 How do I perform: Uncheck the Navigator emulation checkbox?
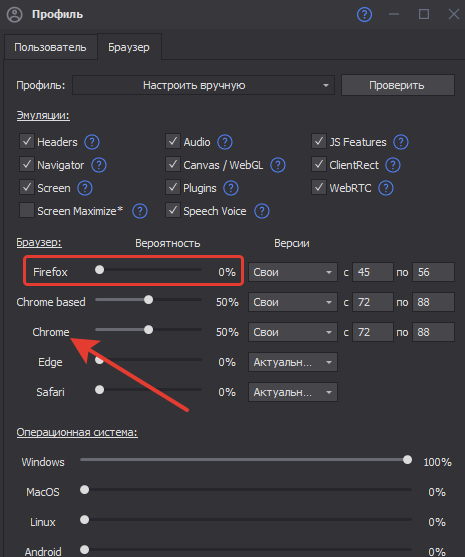(27, 164)
